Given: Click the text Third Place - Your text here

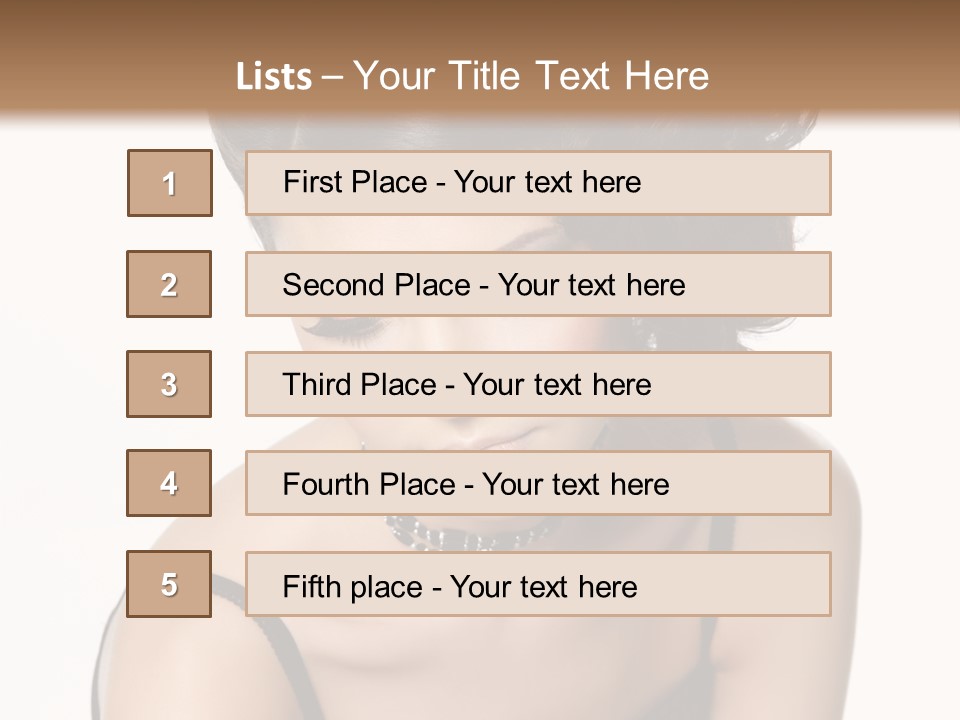Looking at the screenshot, I should pyautogui.click(x=467, y=384).
